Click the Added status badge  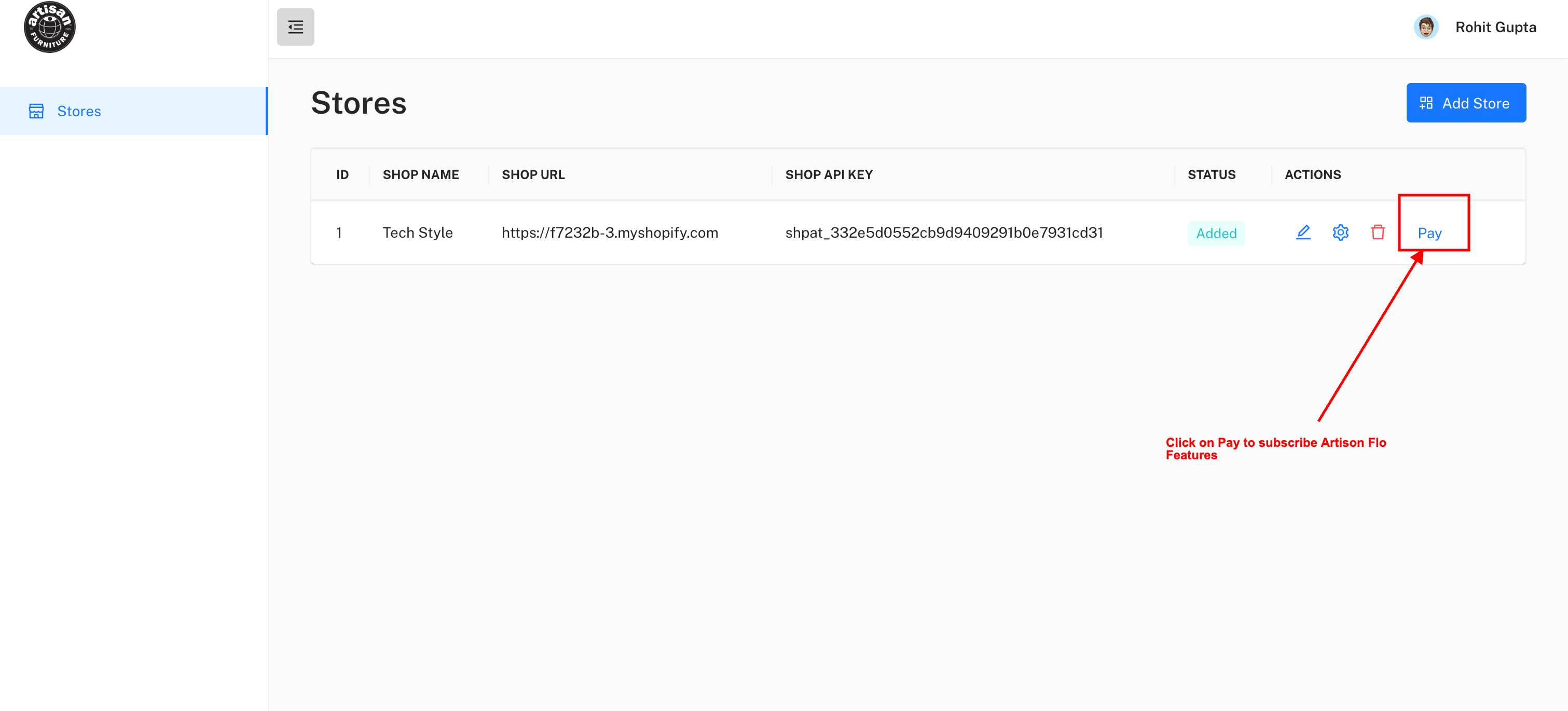(1216, 233)
